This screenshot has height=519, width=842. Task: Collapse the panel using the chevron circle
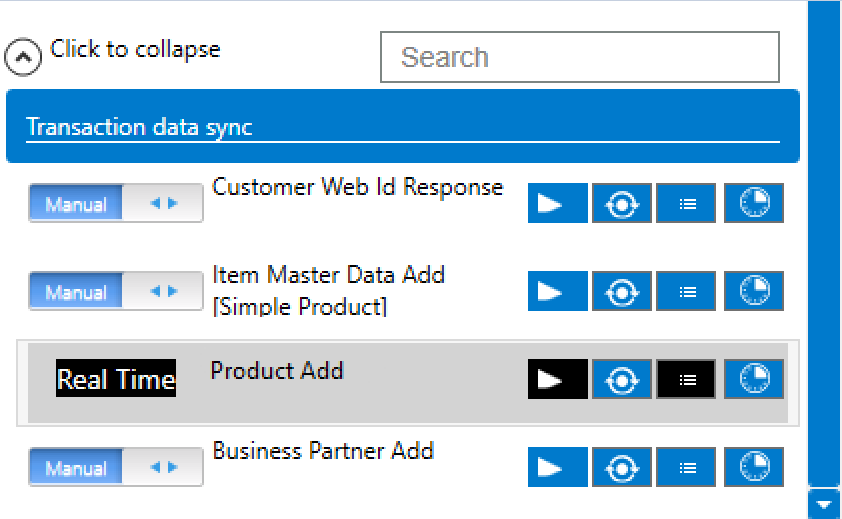23,57
